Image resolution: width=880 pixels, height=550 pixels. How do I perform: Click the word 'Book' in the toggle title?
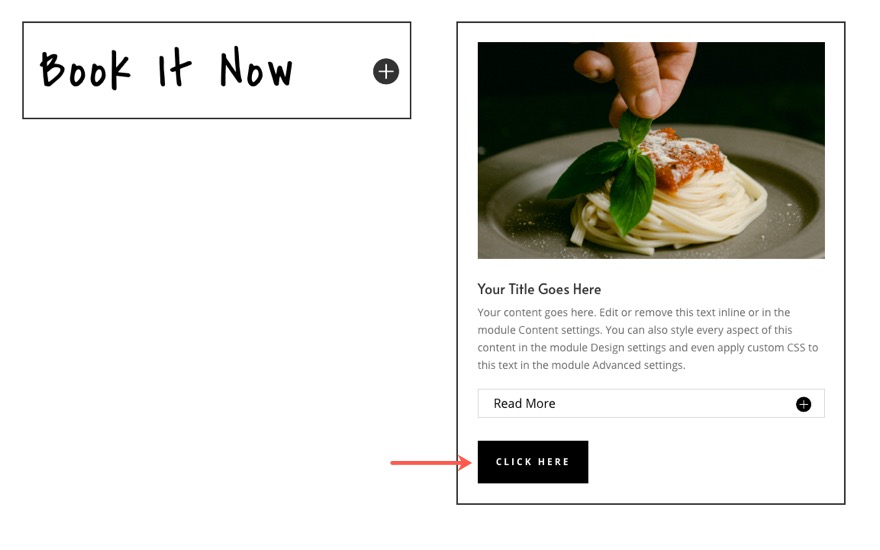85,70
